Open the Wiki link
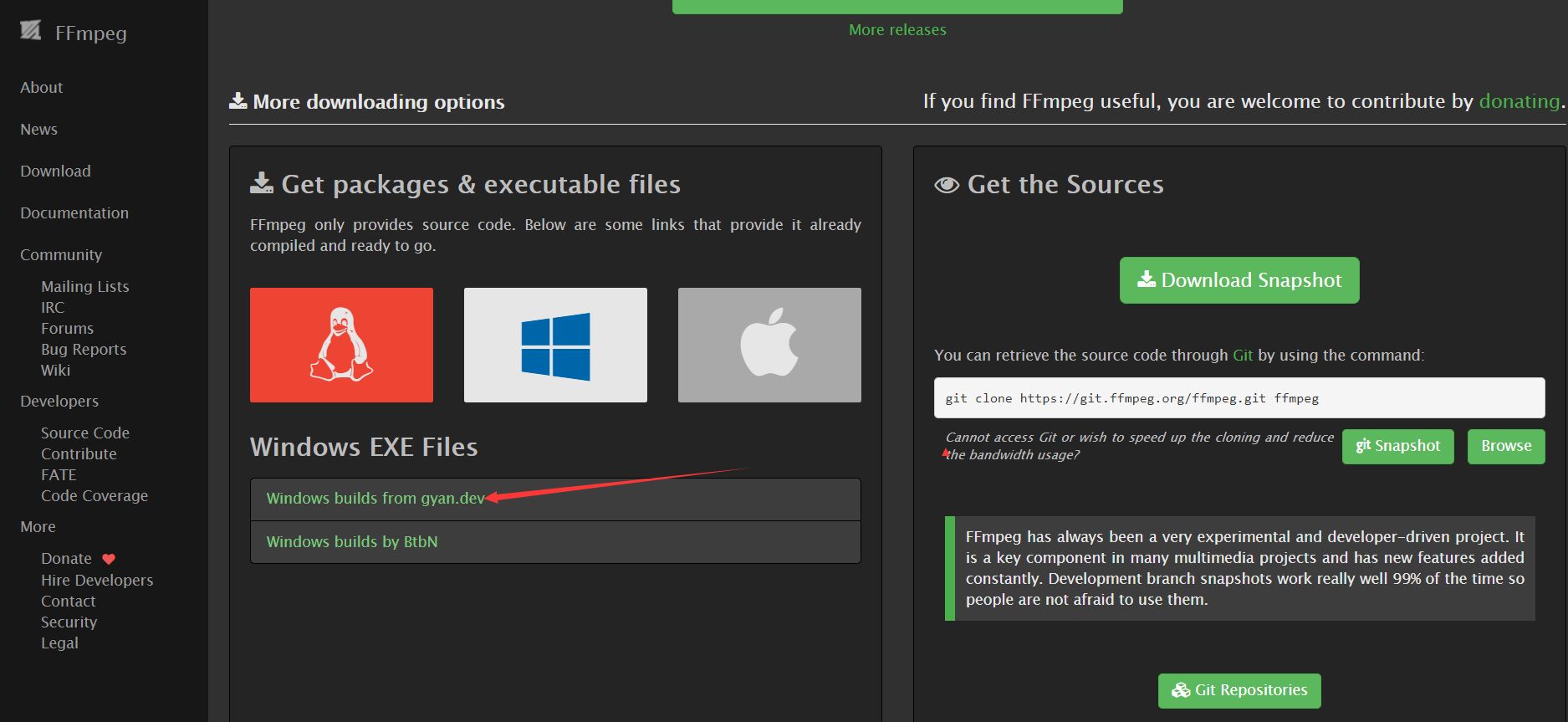Screen dimensions: 1568x722 tap(55, 370)
